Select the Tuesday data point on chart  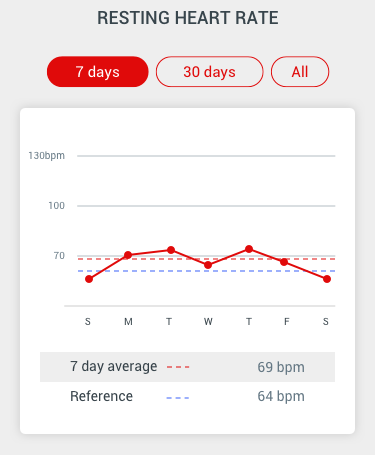pyautogui.click(x=171, y=250)
